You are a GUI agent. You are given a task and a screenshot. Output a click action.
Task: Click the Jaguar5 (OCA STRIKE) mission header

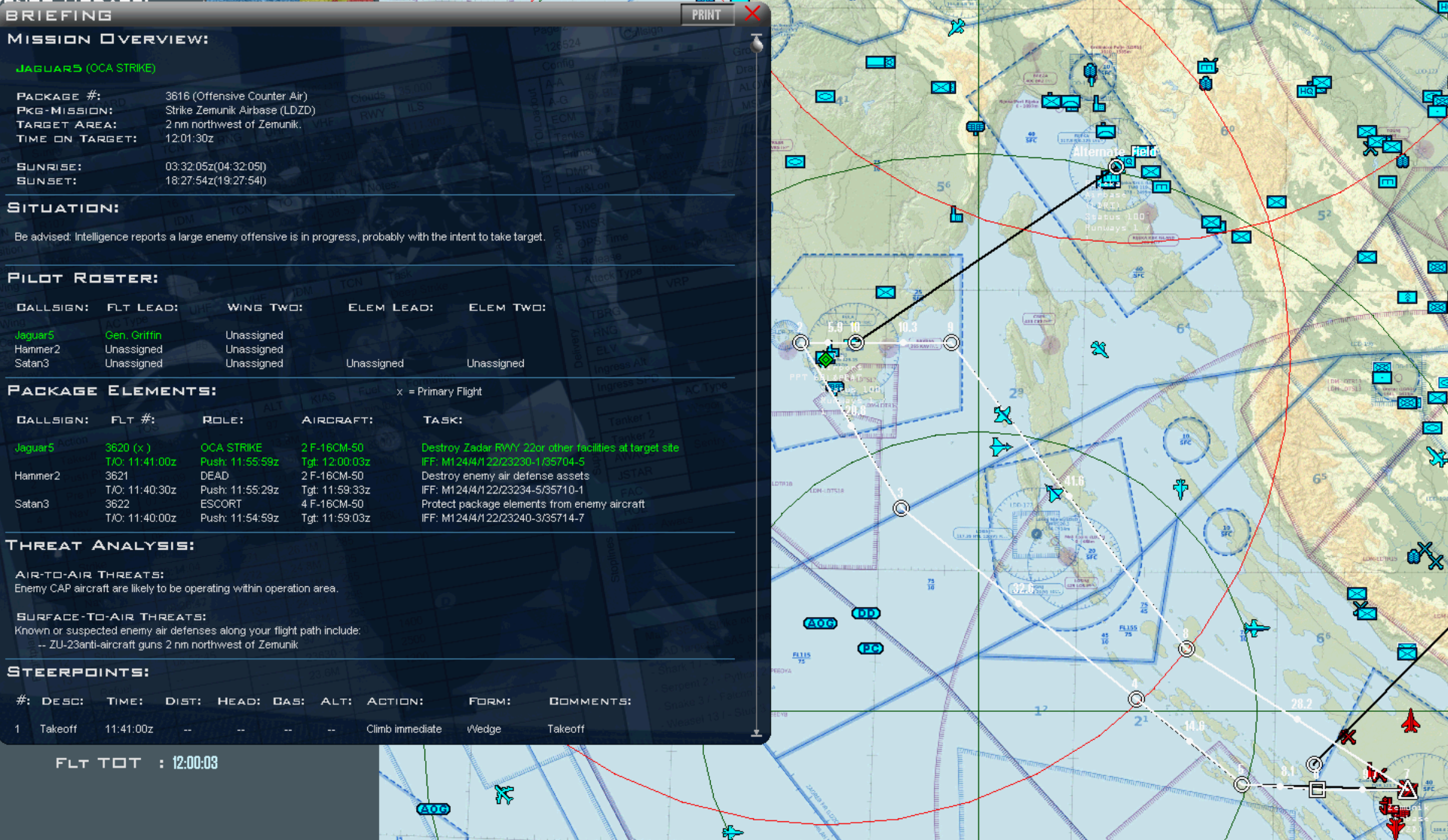(86, 68)
